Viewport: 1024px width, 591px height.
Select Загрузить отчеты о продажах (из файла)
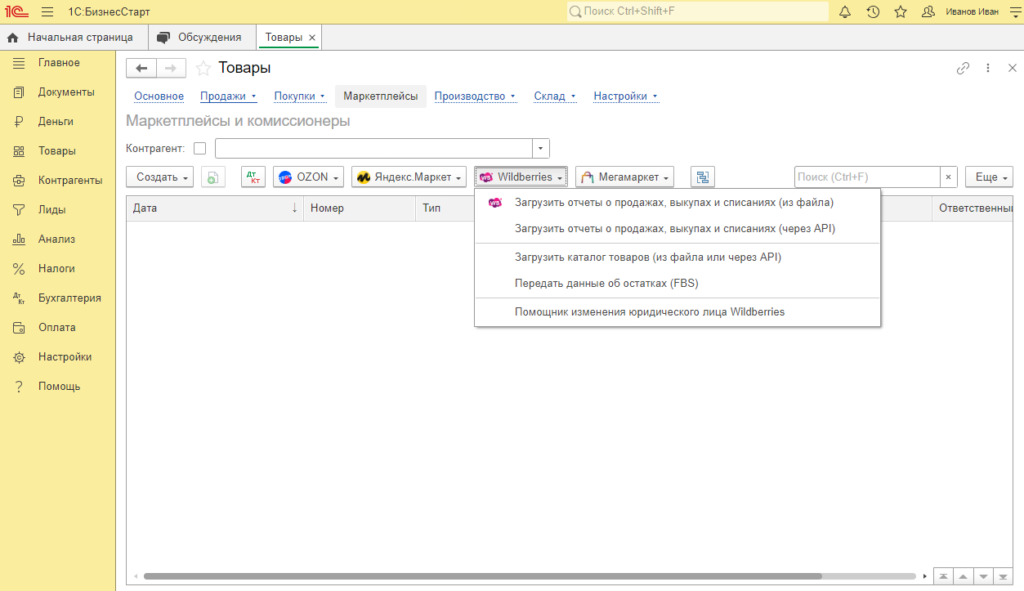[677, 202]
